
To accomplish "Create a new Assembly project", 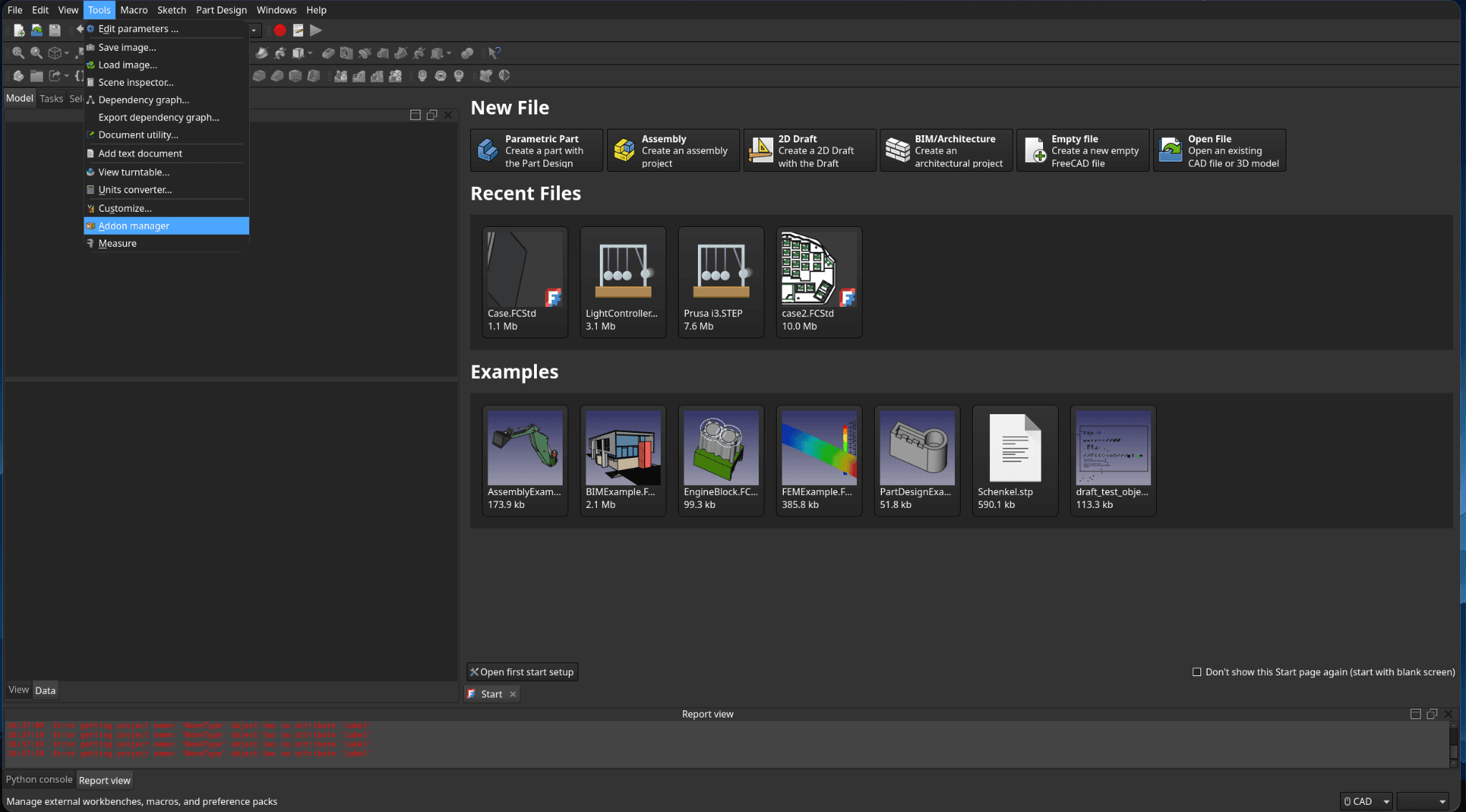I will (x=673, y=150).
